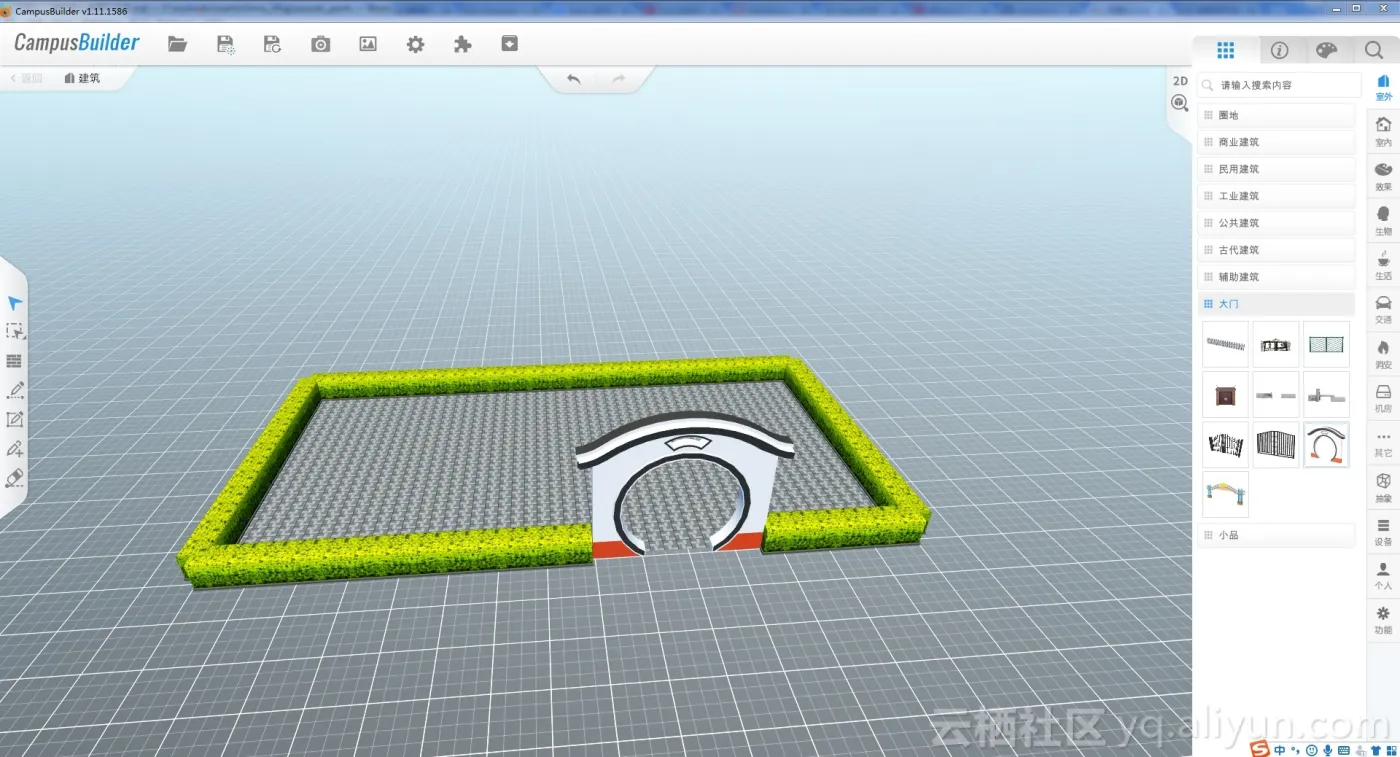Click the 返回 back button
This screenshot has height=757, width=1400.
pyautogui.click(x=26, y=78)
